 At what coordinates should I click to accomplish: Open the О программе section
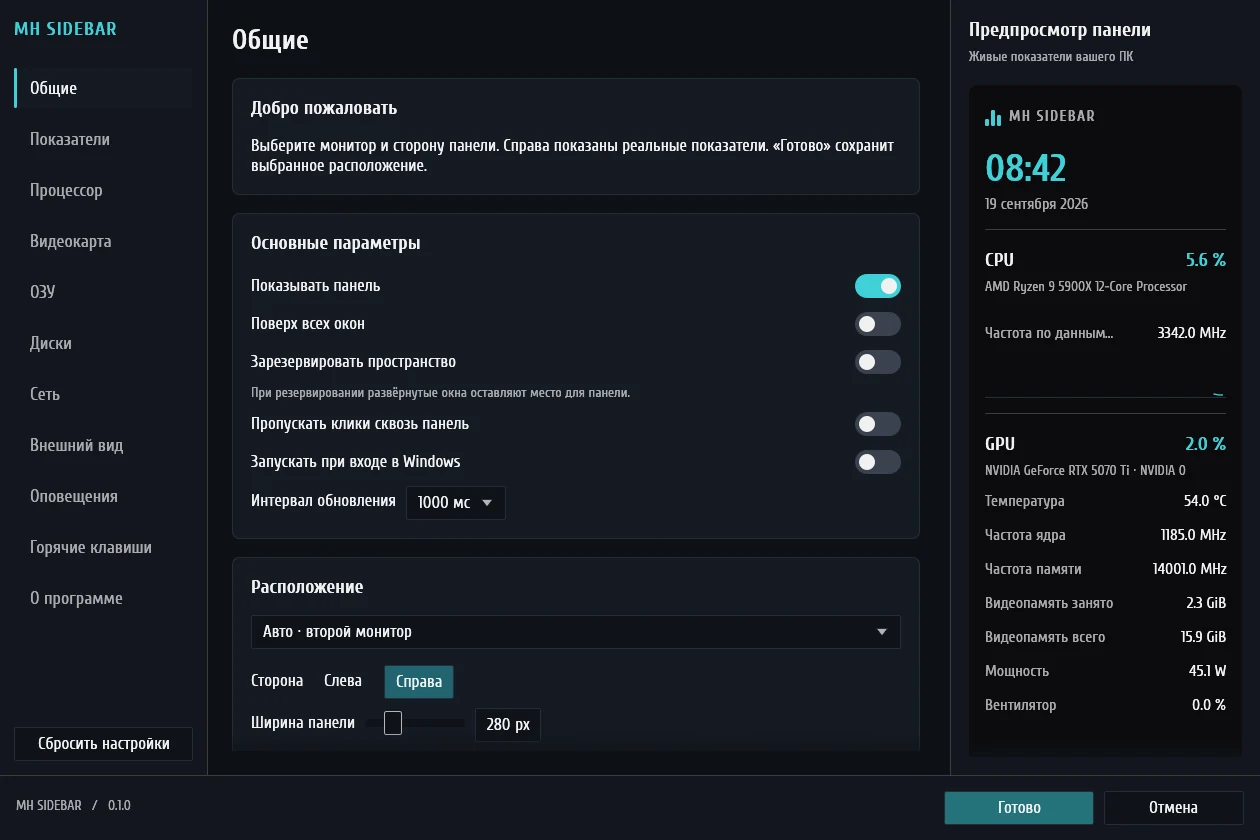pyautogui.click(x=103, y=598)
